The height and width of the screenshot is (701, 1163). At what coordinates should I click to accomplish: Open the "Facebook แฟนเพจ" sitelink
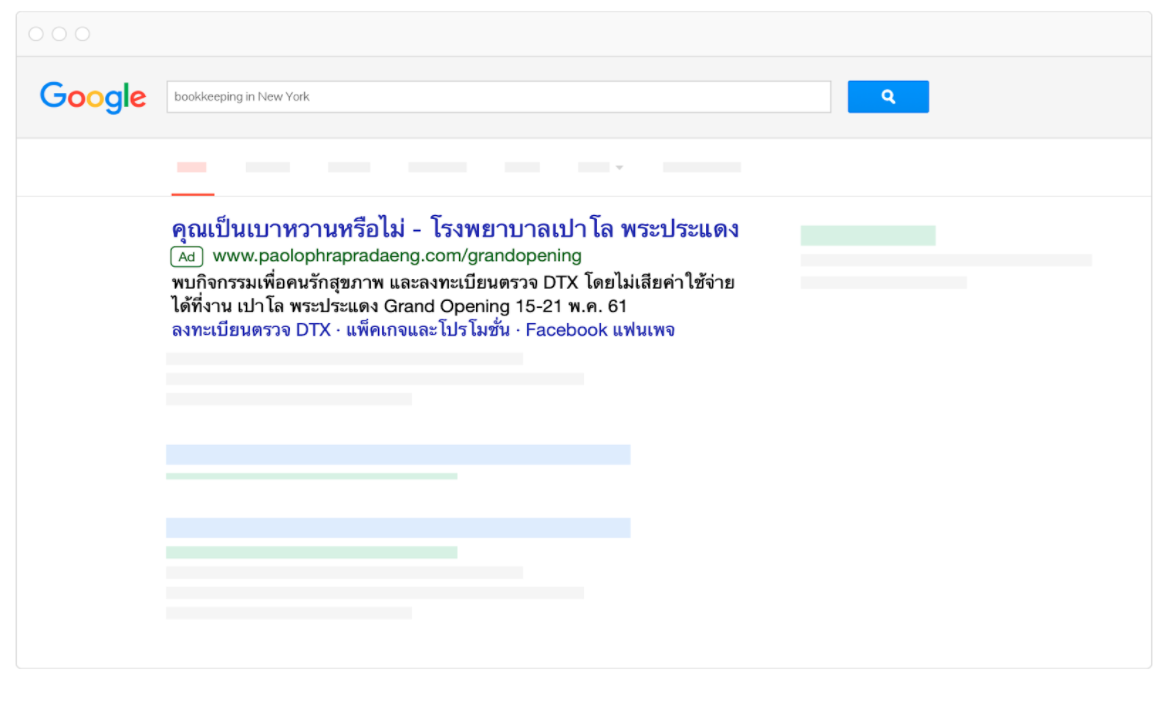600,330
